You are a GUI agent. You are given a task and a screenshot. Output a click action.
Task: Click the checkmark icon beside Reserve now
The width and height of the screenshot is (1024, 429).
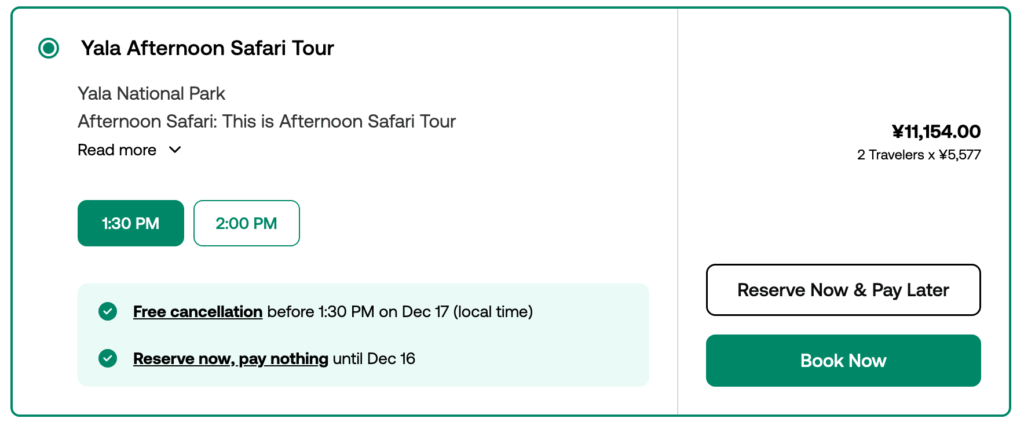coord(108,358)
